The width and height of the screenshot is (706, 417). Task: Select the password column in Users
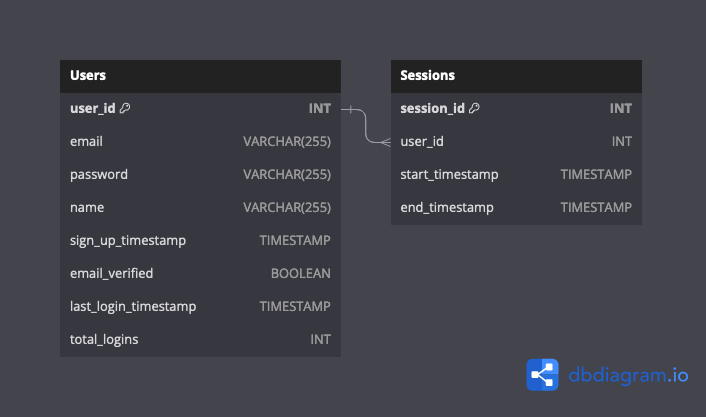point(200,174)
